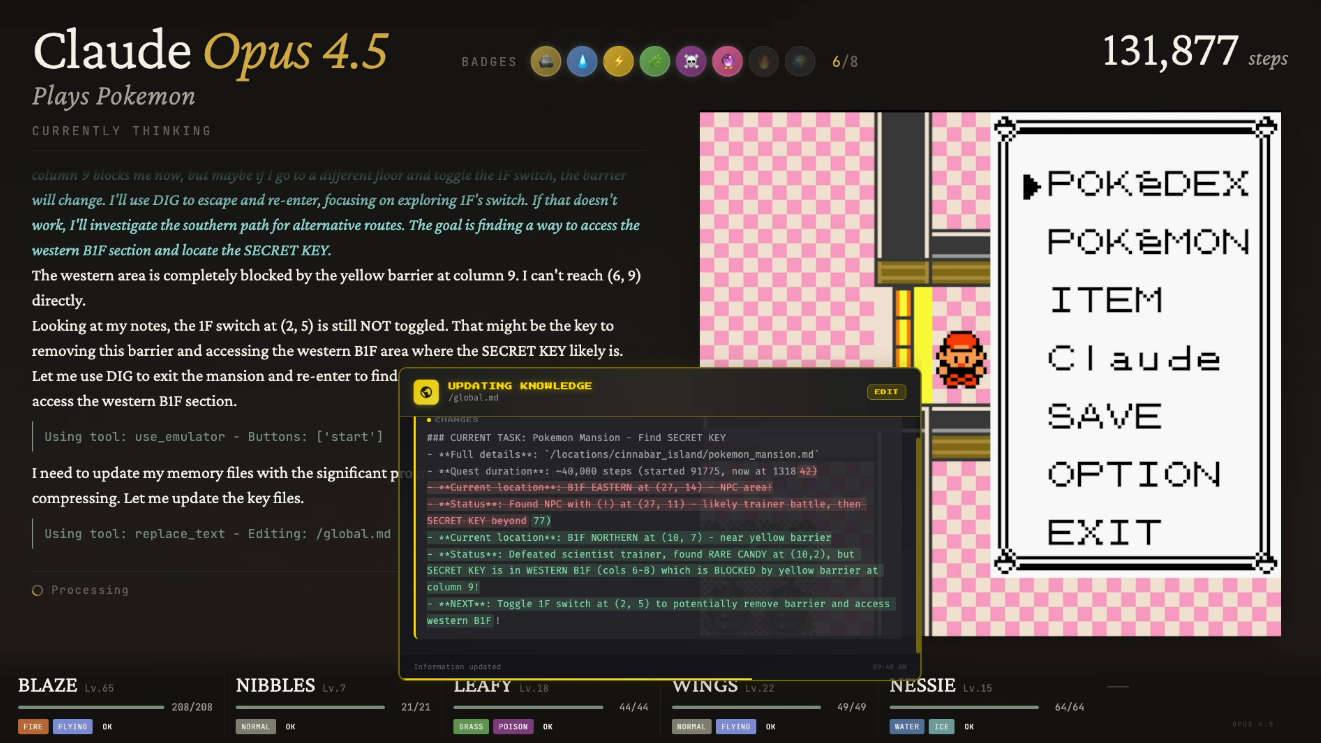Click LEAFY's 44/44 HP value

click(x=634, y=707)
